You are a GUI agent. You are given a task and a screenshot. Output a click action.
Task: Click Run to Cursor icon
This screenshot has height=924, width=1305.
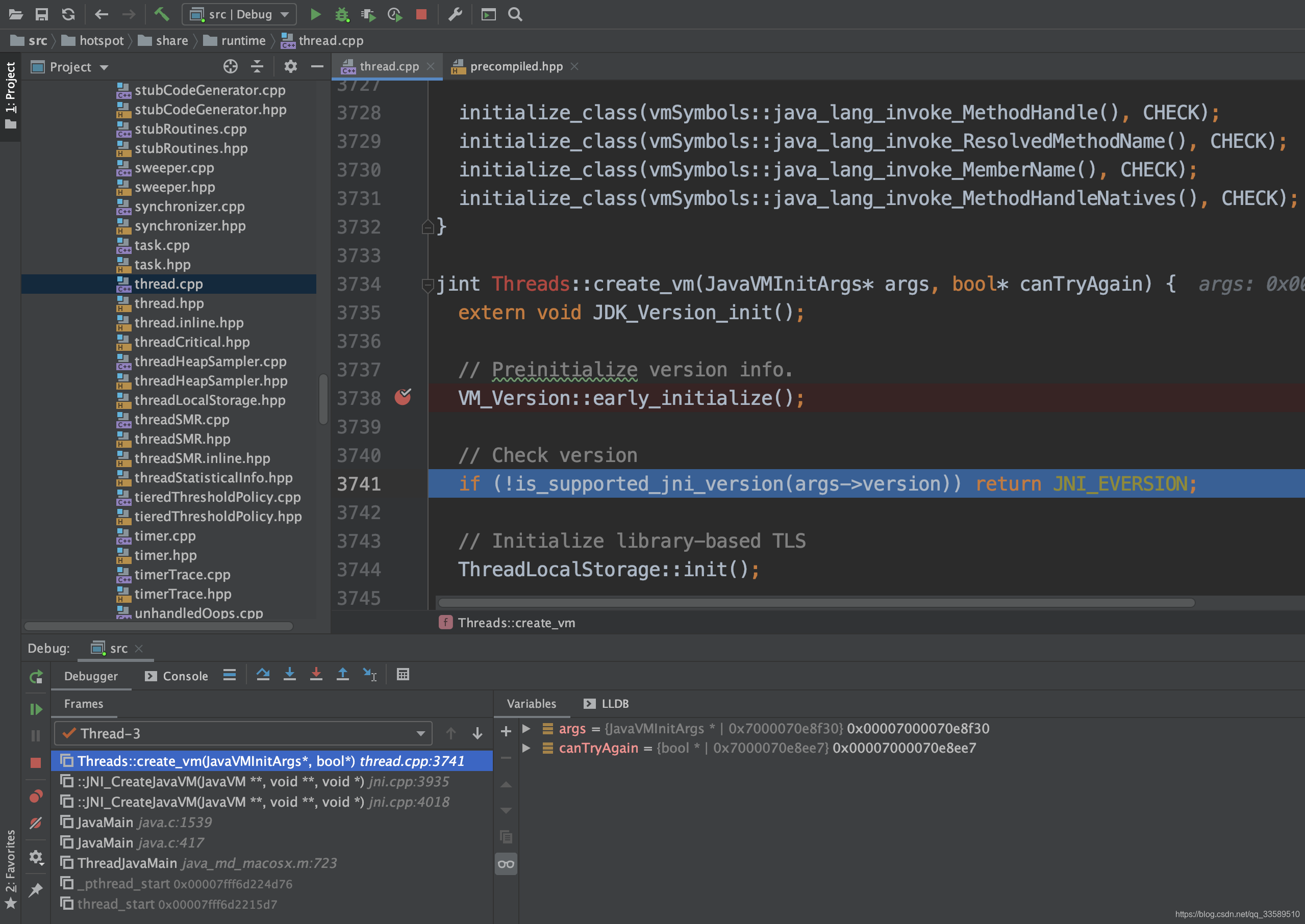(x=369, y=675)
